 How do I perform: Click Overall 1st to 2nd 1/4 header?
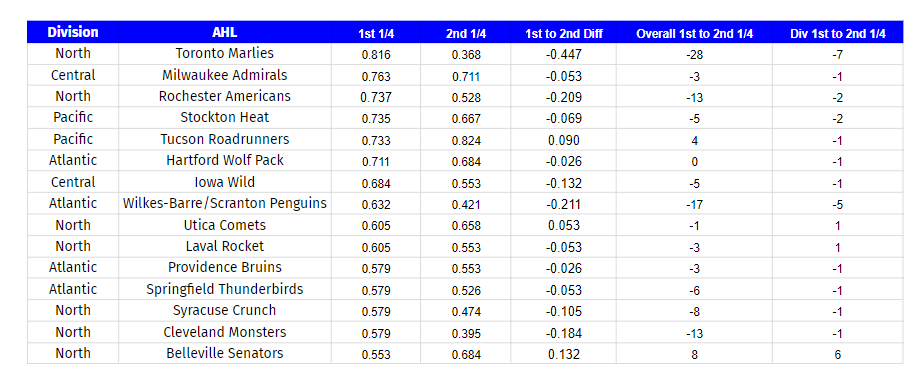coord(694,33)
